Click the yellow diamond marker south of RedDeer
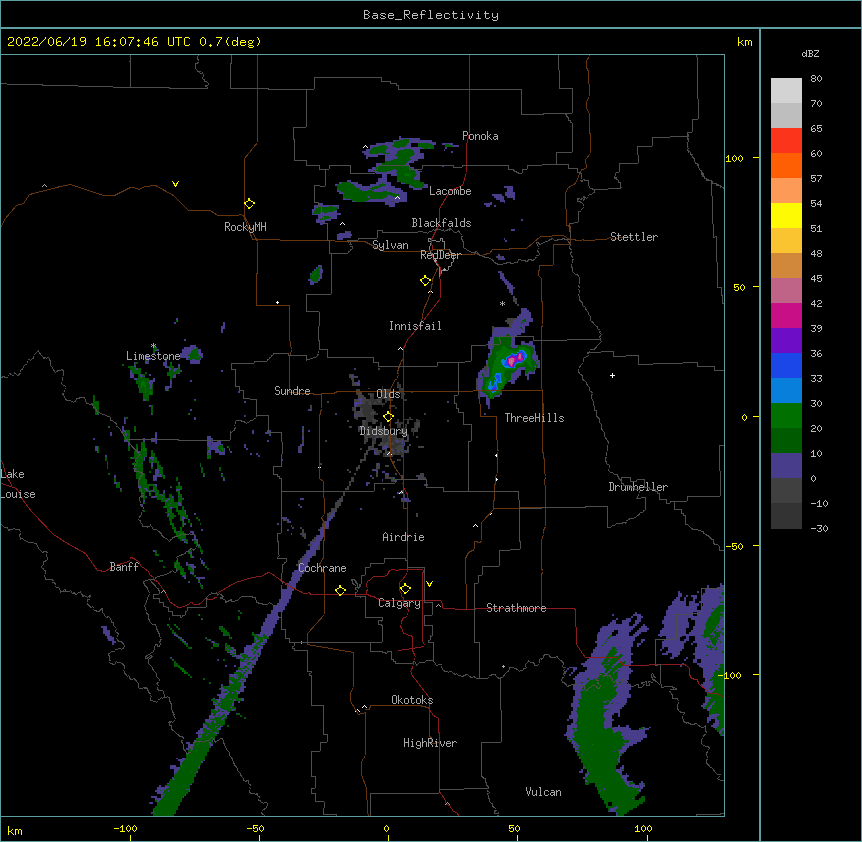This screenshot has height=842, width=862. coord(425,281)
